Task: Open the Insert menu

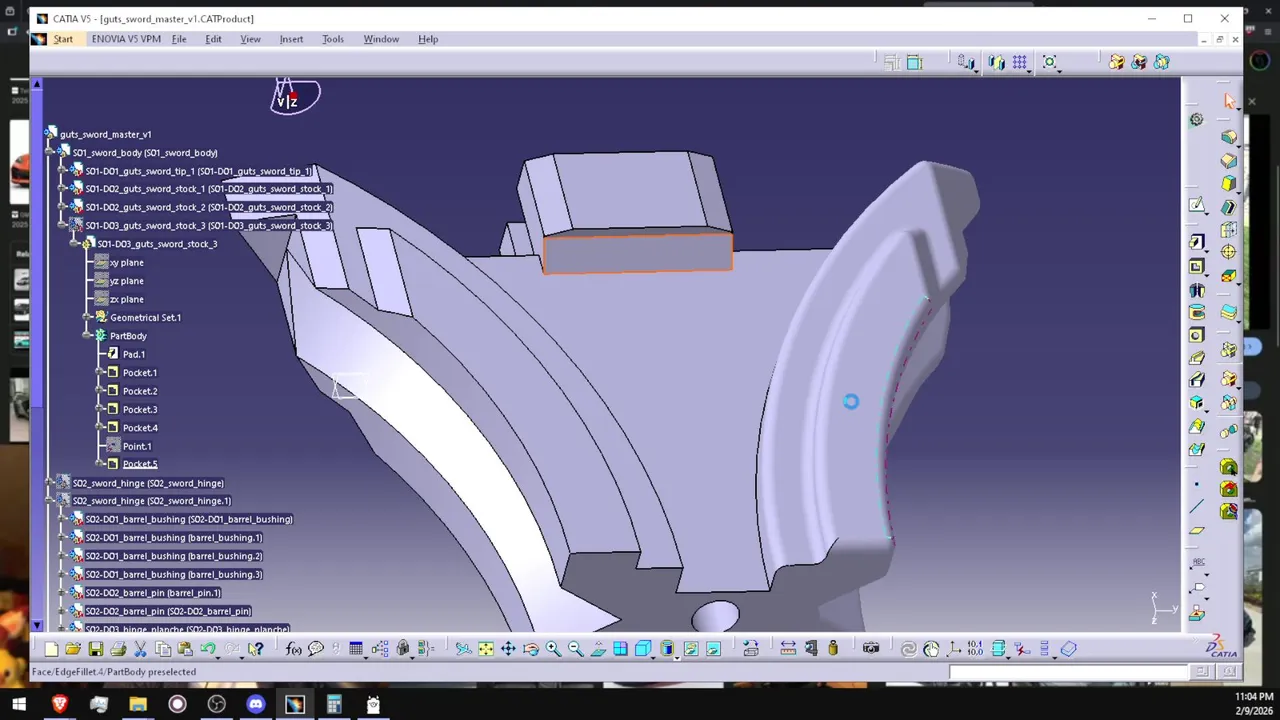Action: point(291,39)
